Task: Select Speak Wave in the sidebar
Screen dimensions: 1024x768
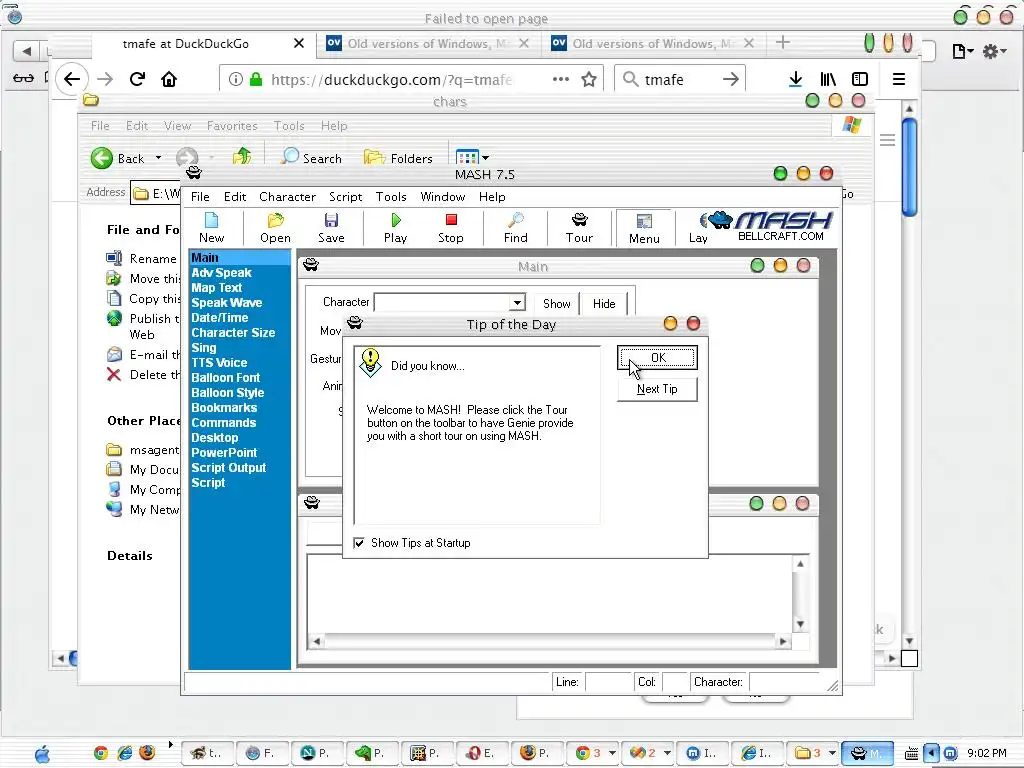Action: point(227,303)
